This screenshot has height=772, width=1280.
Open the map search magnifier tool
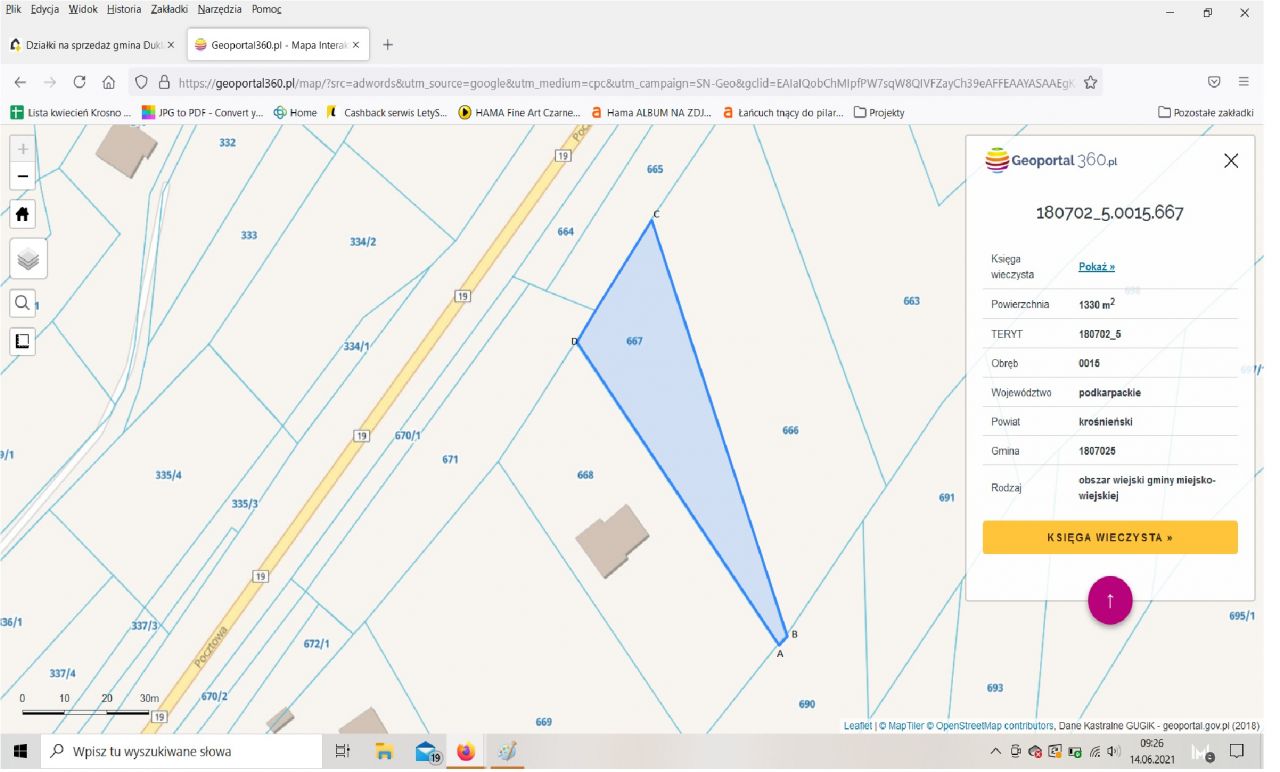pos(23,303)
